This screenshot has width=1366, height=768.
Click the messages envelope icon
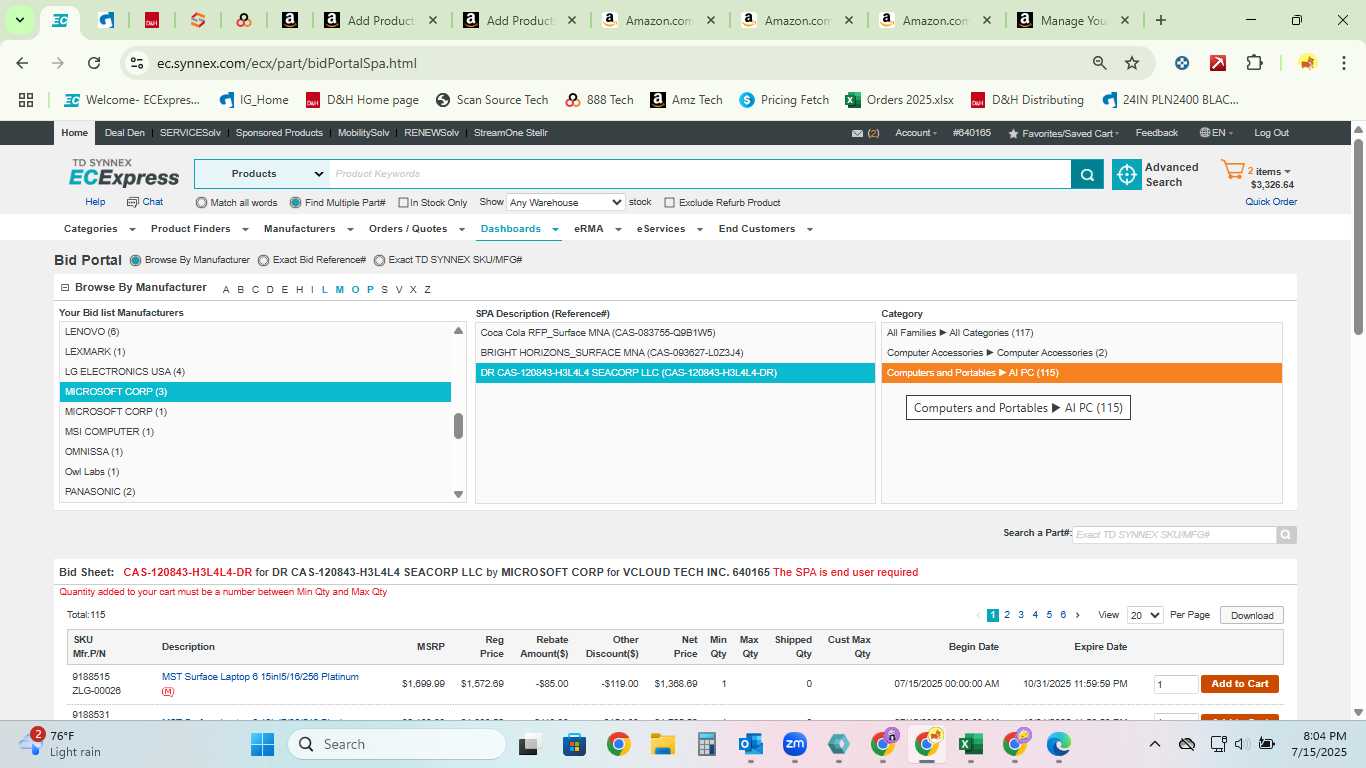857,133
